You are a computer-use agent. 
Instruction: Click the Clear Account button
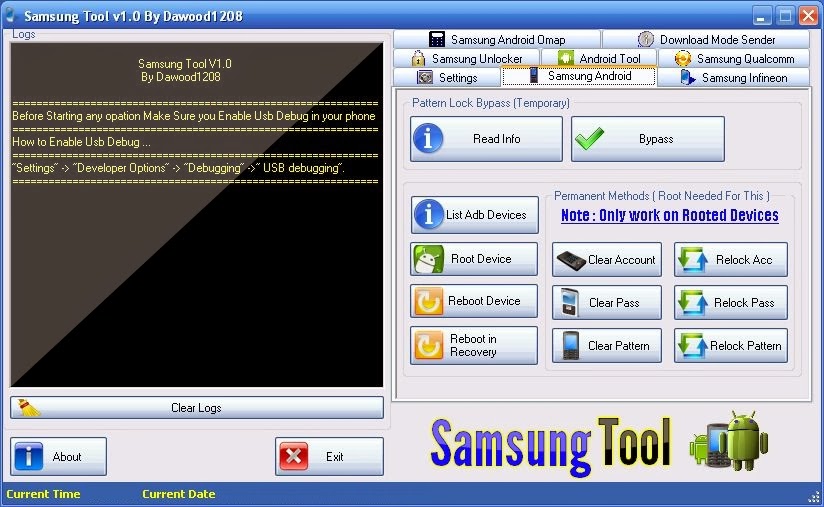[x=607, y=260]
